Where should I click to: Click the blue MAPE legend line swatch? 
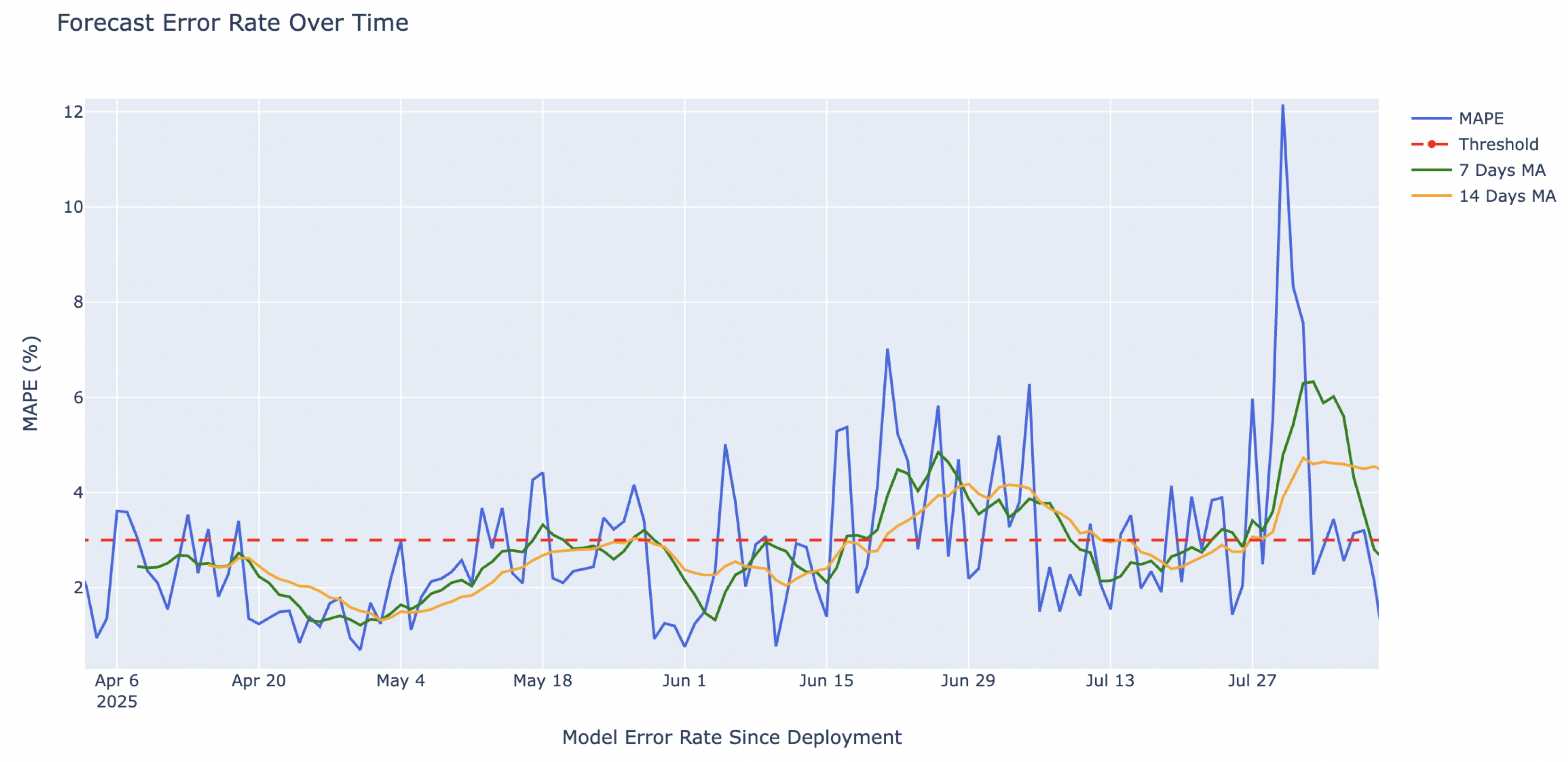(1431, 119)
